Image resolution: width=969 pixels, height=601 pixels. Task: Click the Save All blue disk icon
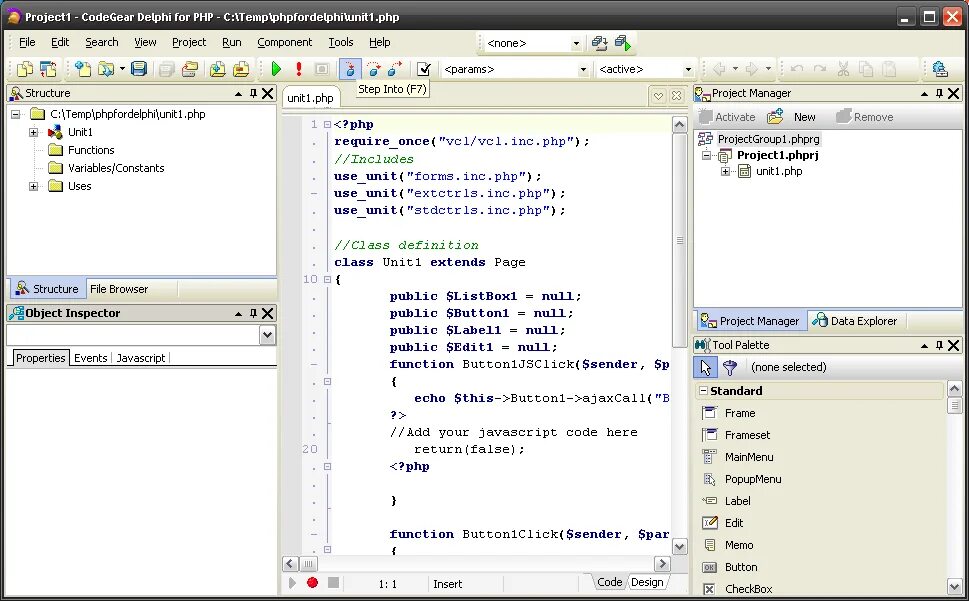(x=139, y=69)
